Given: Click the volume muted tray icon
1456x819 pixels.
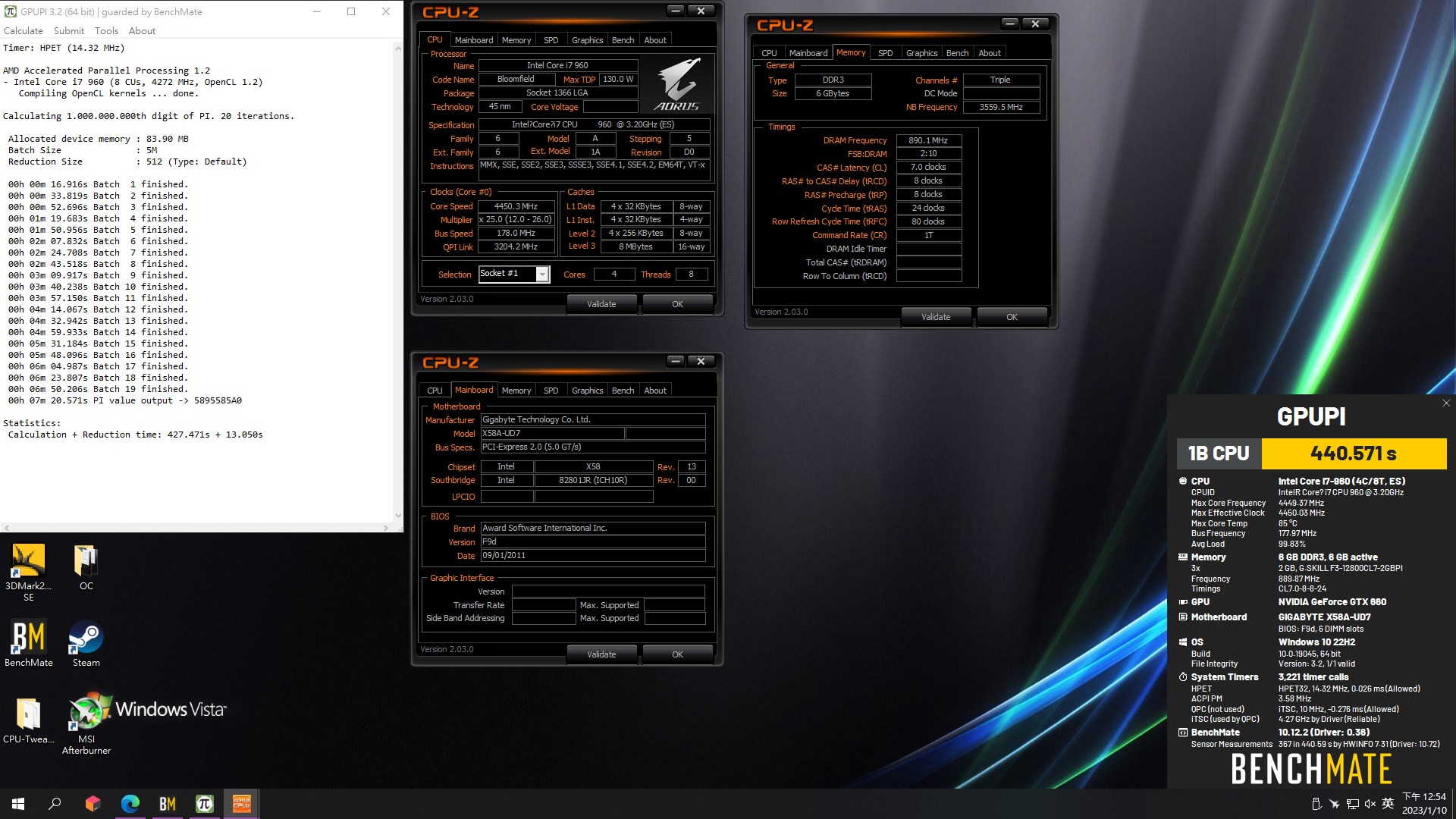Looking at the screenshot, I should coord(1370,804).
